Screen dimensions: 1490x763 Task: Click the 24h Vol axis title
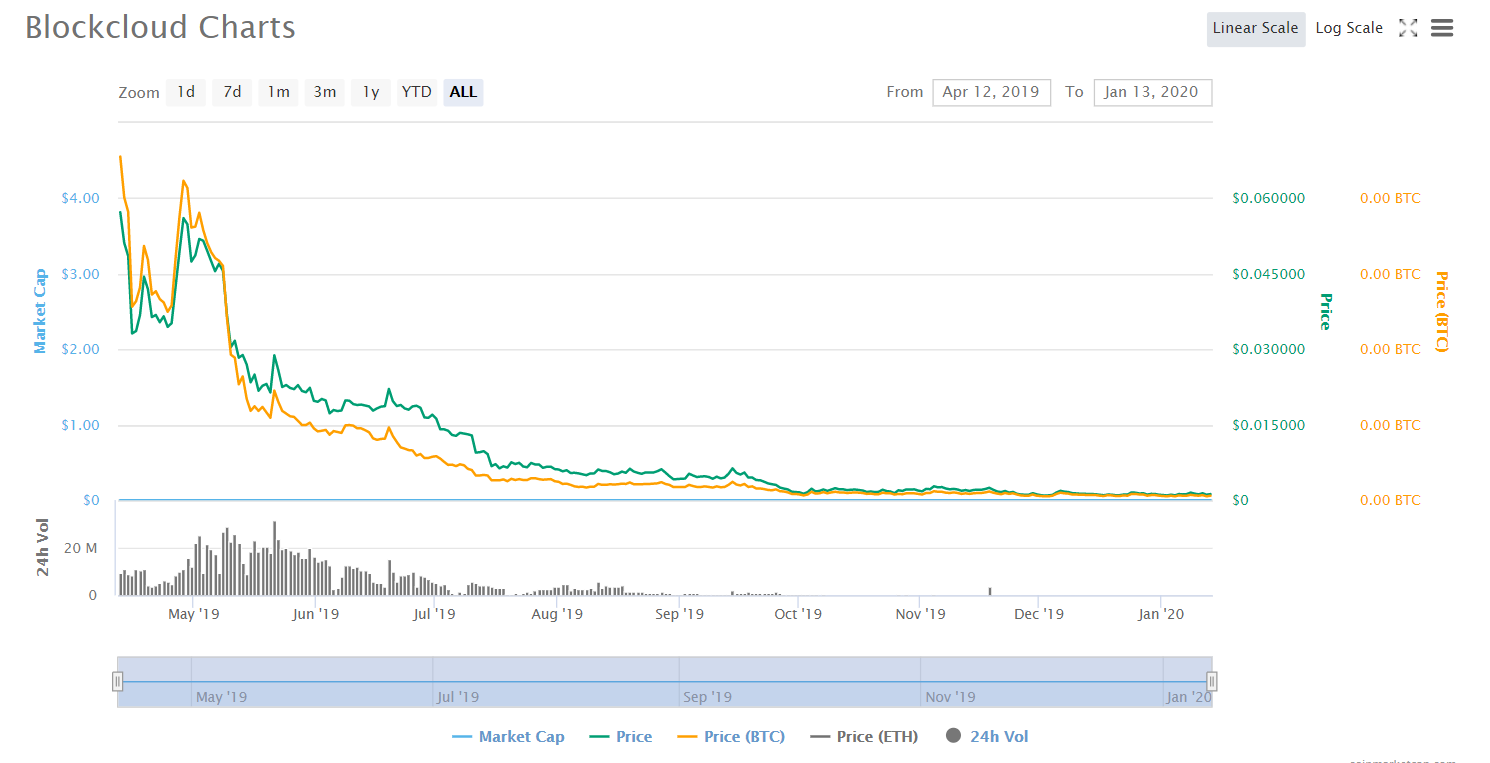[x=43, y=547]
